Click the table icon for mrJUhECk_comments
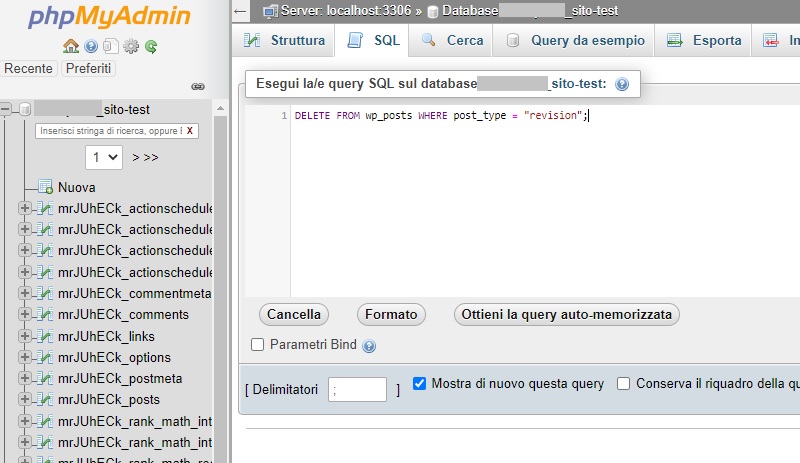 click(45, 314)
